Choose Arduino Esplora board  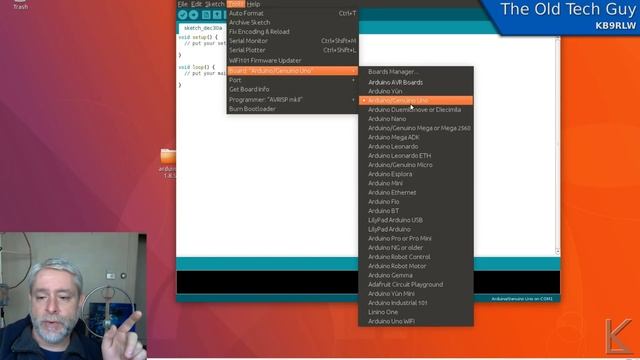point(416,174)
